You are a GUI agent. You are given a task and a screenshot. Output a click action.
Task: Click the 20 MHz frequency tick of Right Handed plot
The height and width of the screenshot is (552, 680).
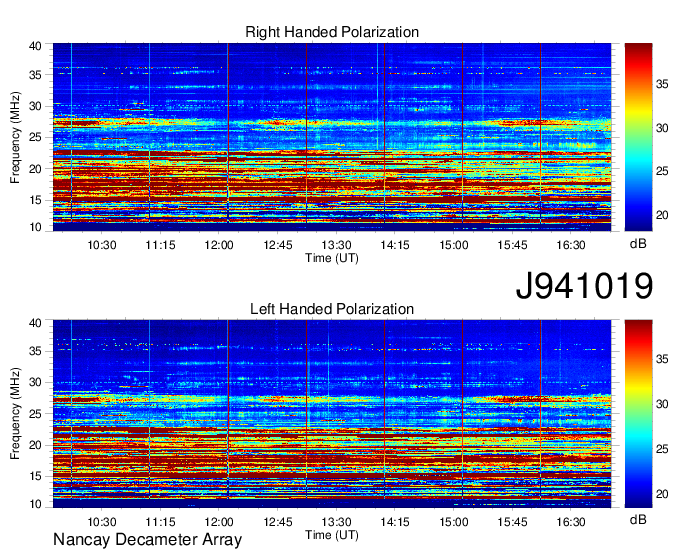pyautogui.click(x=36, y=169)
